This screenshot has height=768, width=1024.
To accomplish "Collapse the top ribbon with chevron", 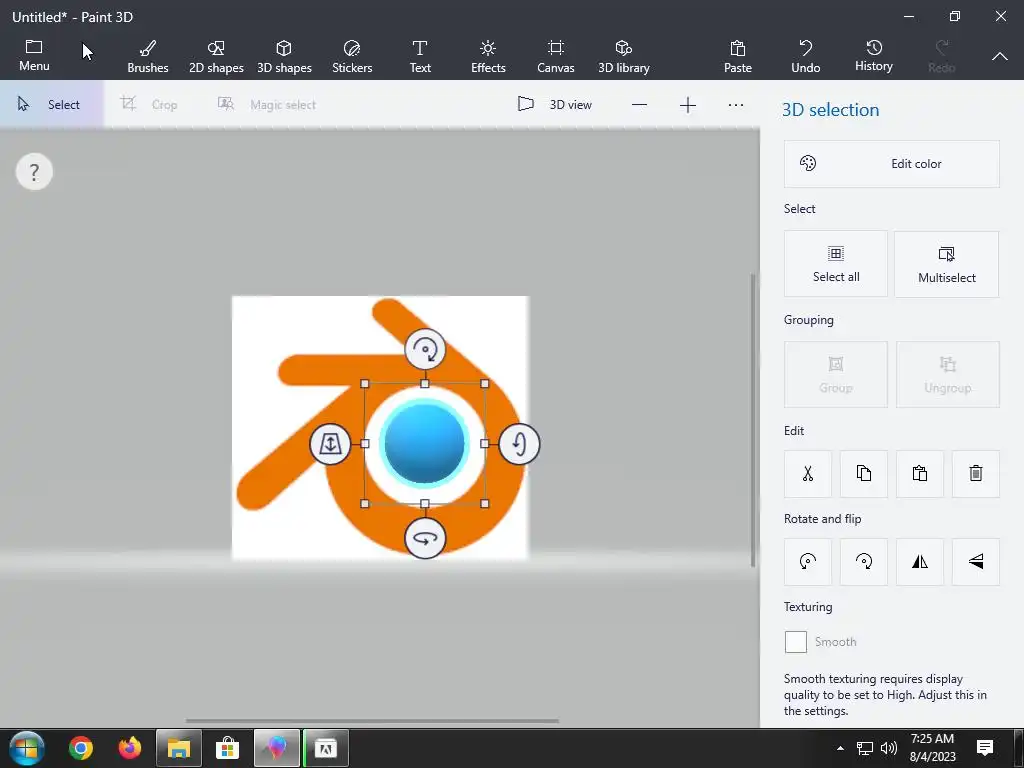I will [x=1000, y=56].
